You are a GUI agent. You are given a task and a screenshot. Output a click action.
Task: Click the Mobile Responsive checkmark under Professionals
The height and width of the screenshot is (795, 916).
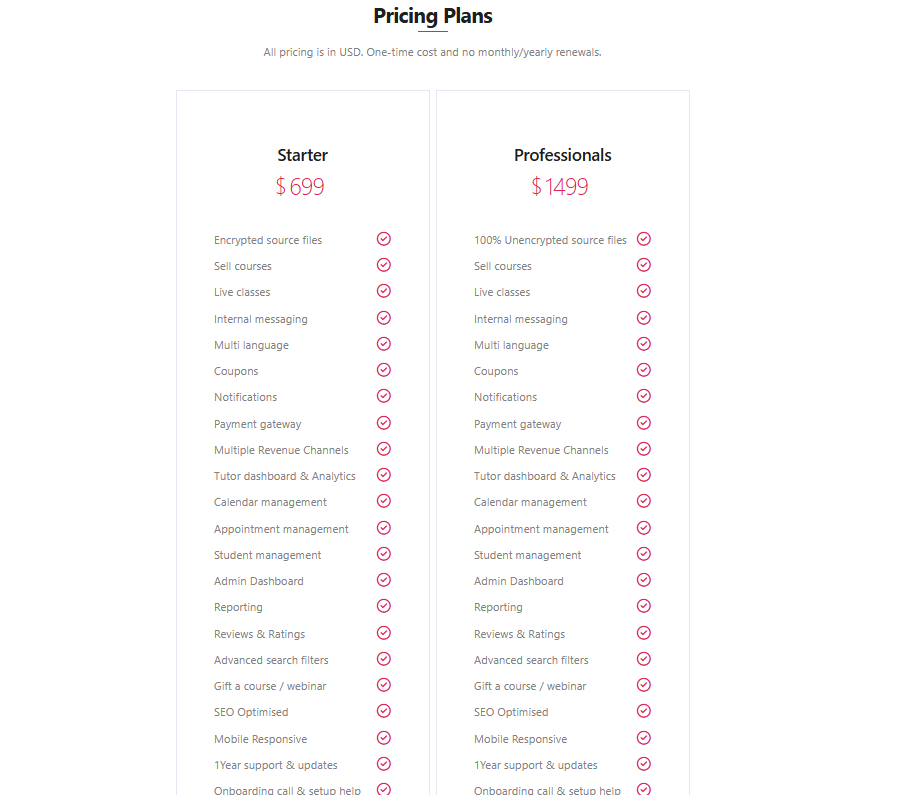click(x=643, y=737)
